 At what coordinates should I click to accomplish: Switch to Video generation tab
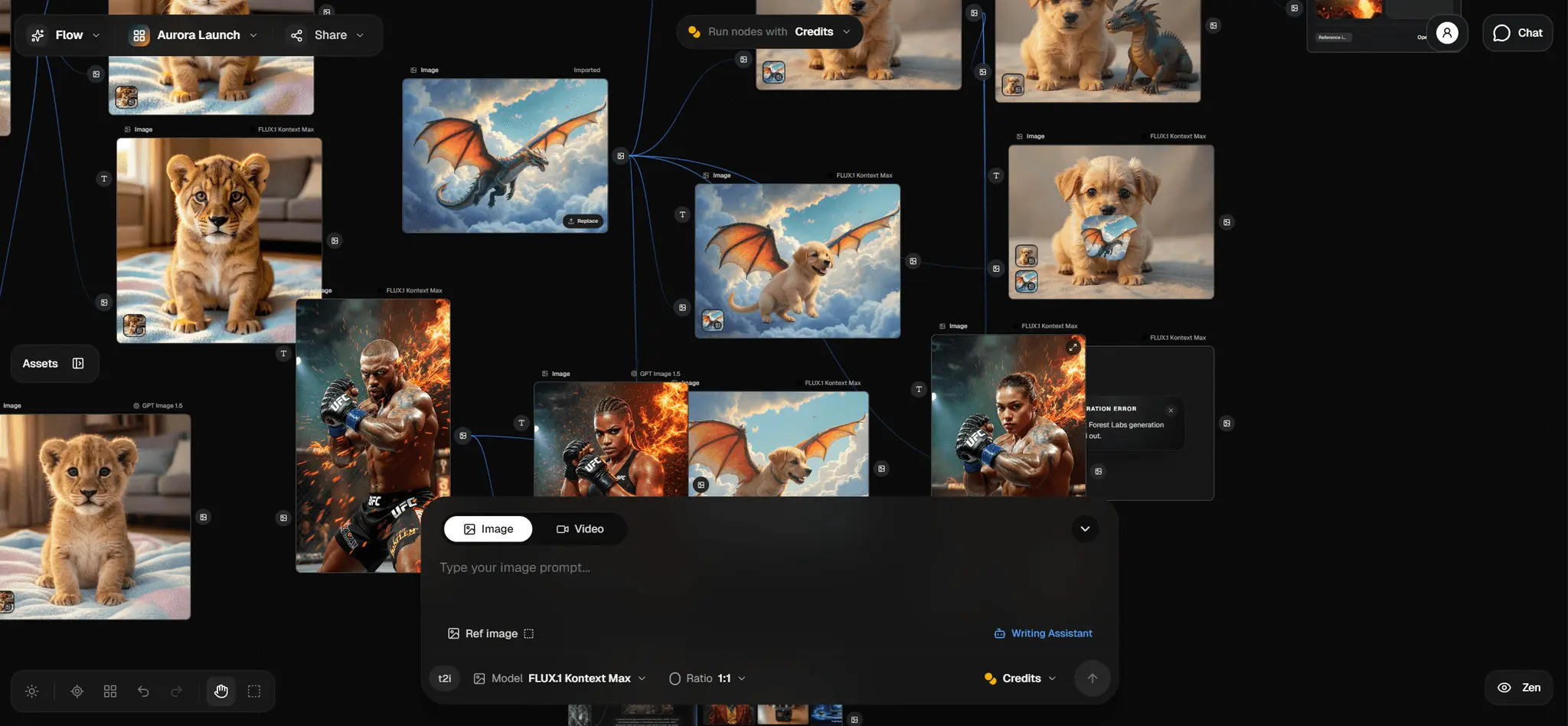click(580, 529)
